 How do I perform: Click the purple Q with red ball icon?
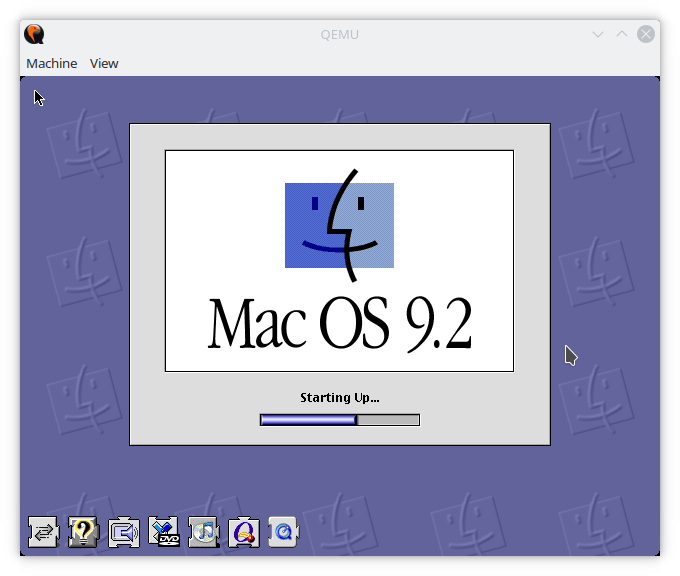[x=244, y=532]
